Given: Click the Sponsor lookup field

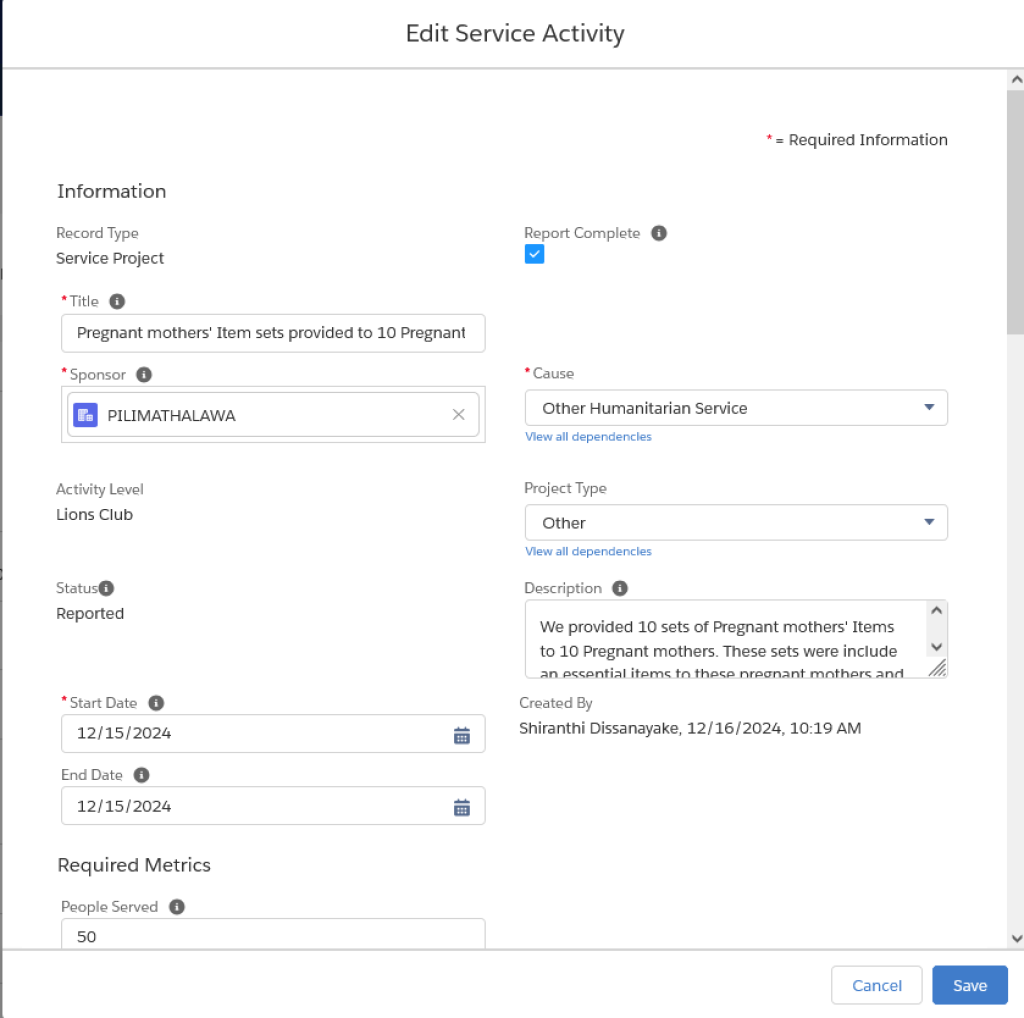Looking at the screenshot, I should (273, 415).
